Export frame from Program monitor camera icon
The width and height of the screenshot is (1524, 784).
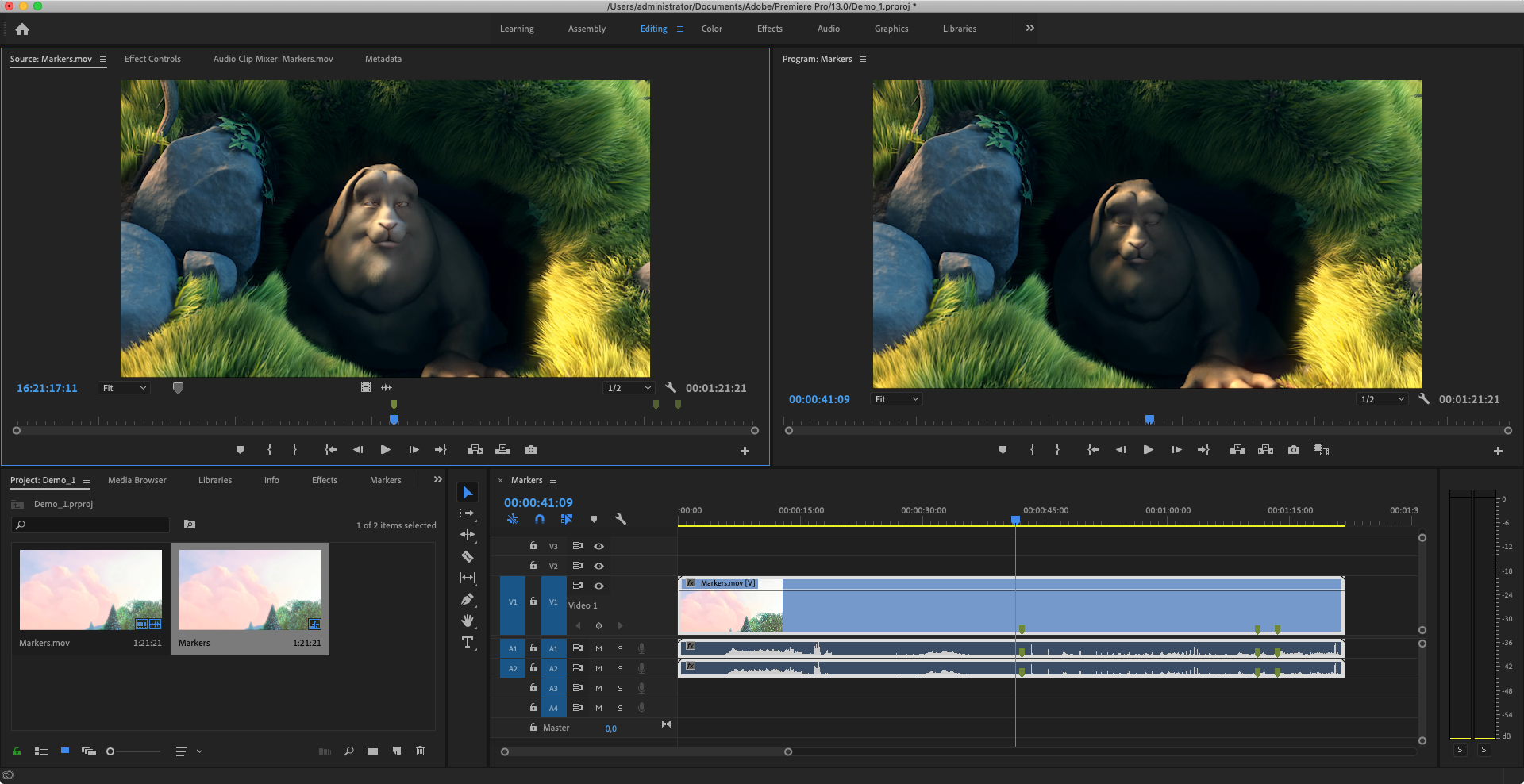1294,450
